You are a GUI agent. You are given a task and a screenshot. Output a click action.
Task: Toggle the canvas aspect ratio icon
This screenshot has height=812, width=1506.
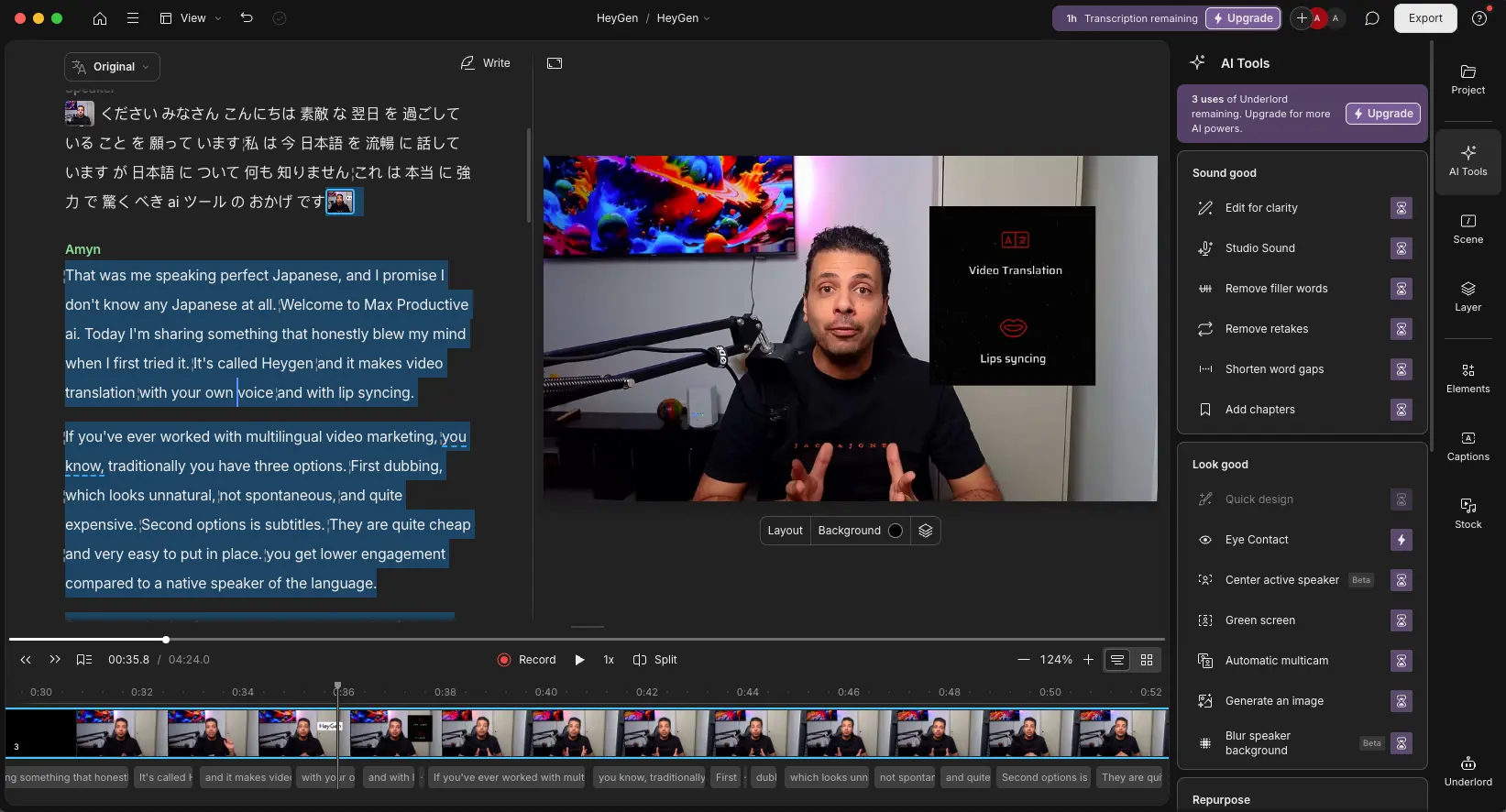555,63
